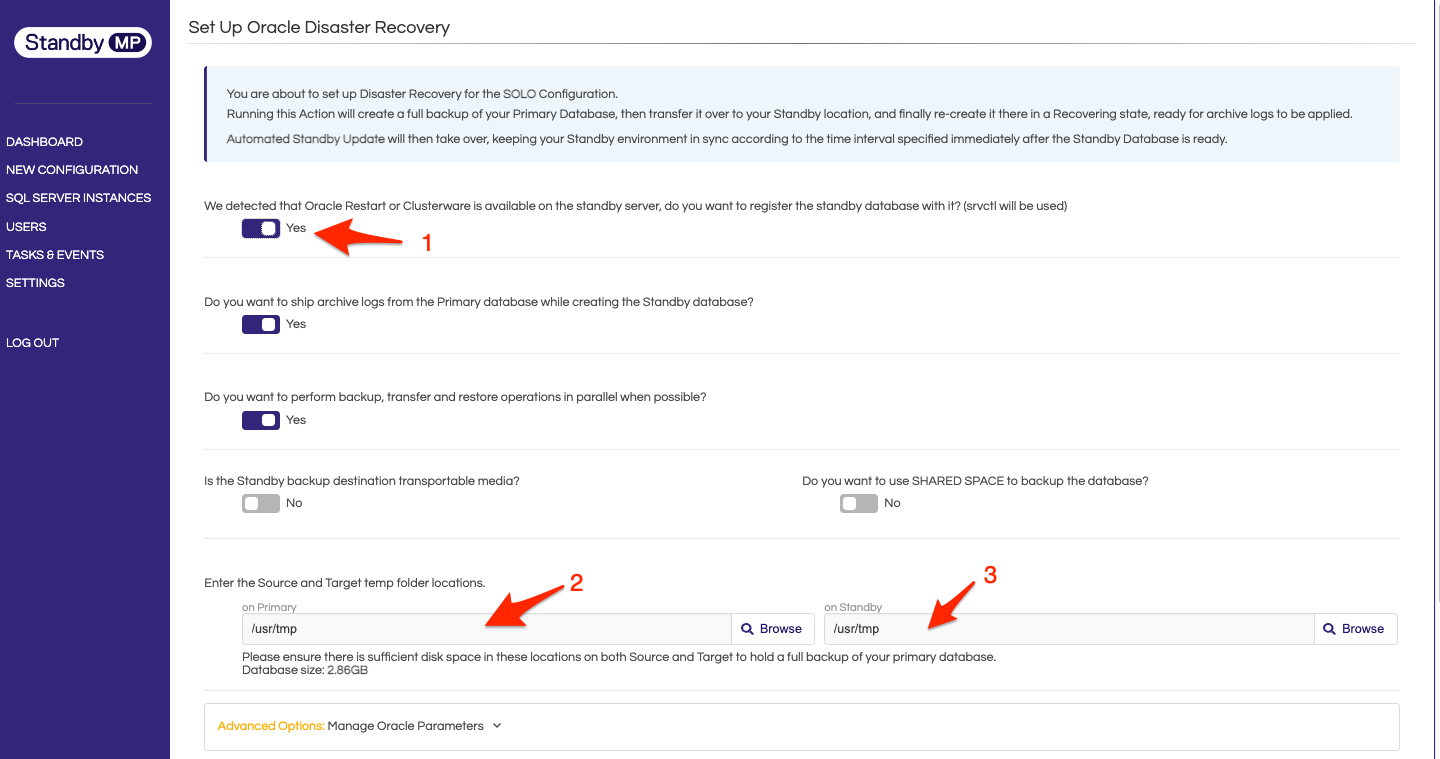Open Tasks & Events in the sidebar
This screenshot has height=759, width=1440.
coord(55,255)
